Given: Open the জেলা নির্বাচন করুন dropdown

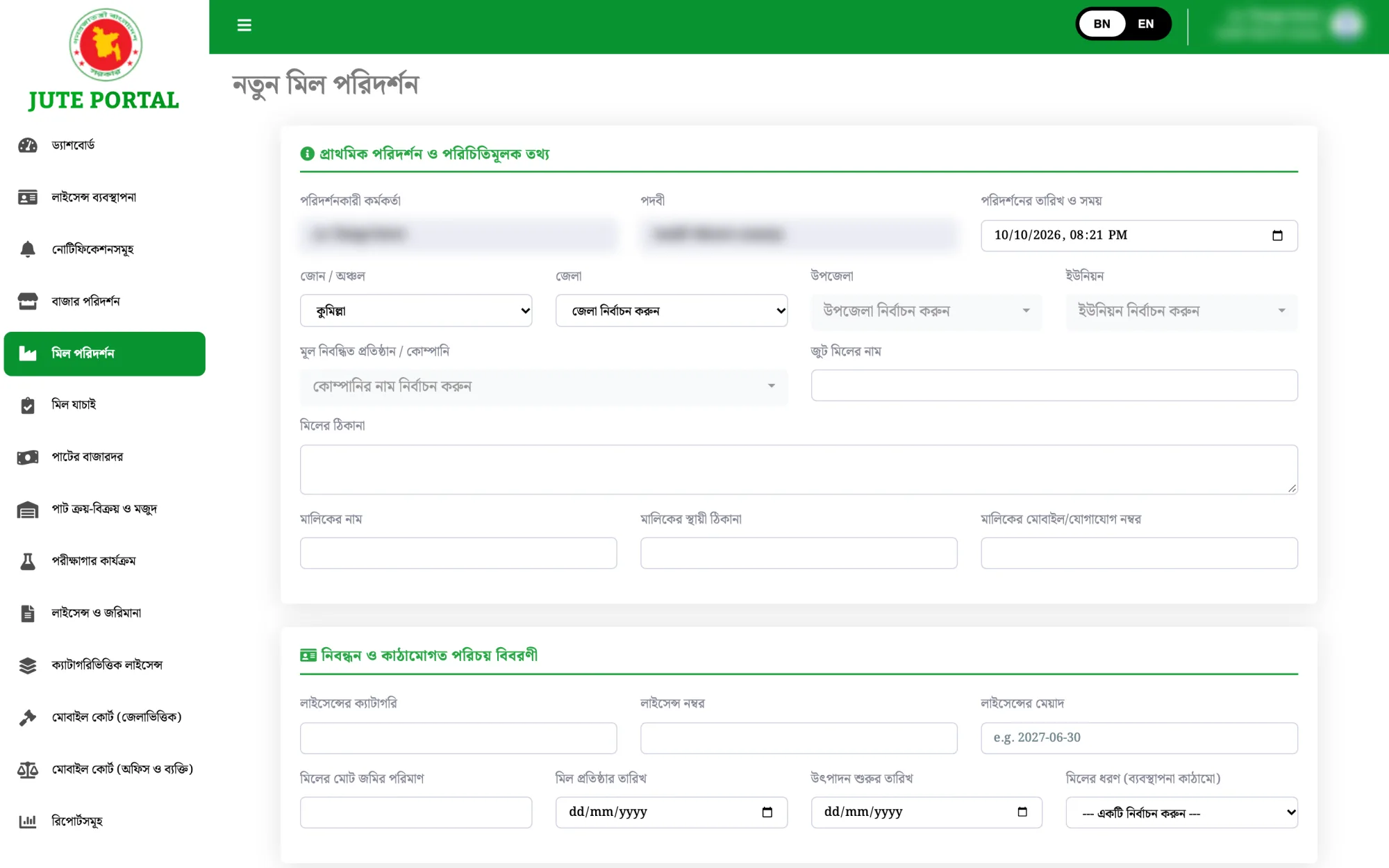Looking at the screenshot, I should point(672,311).
